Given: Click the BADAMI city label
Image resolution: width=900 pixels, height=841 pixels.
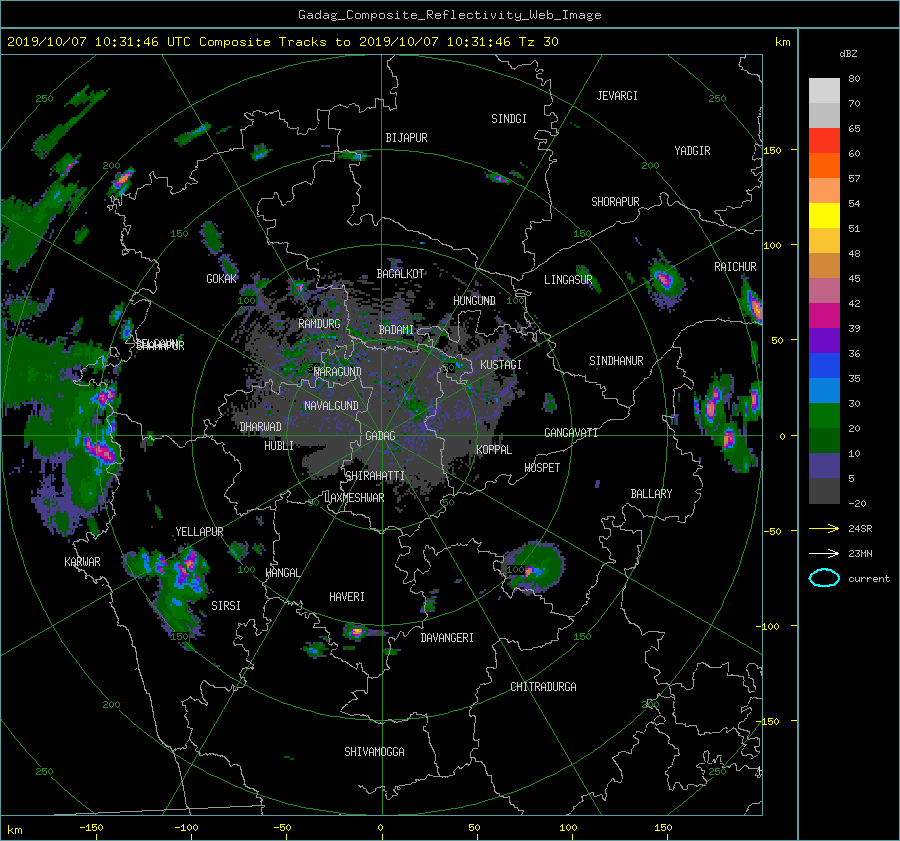Looking at the screenshot, I should [x=396, y=330].
